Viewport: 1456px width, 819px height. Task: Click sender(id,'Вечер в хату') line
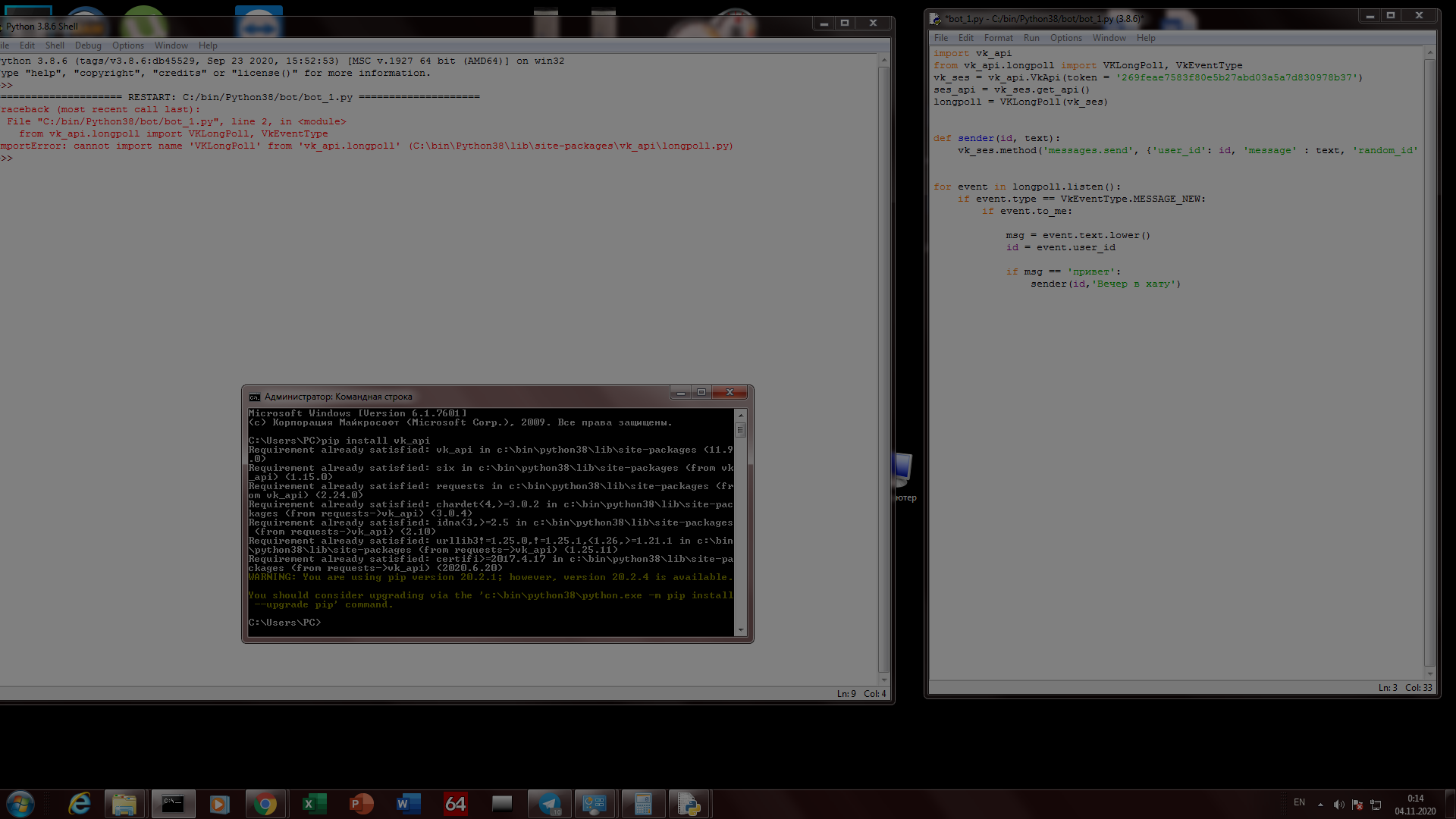tap(1106, 284)
